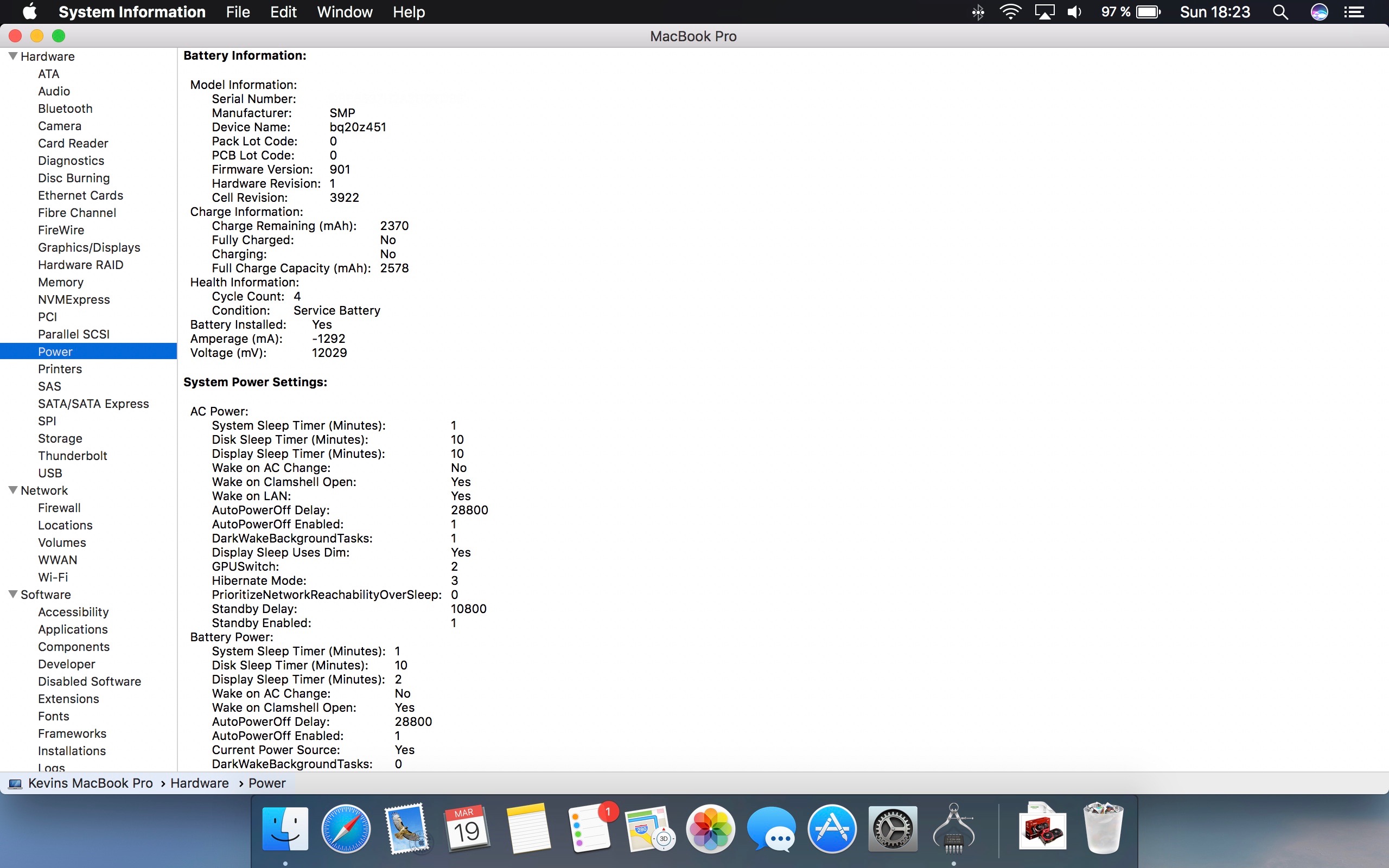This screenshot has width=1389, height=868.
Task: Select Extensions under Software
Action: tap(68, 699)
